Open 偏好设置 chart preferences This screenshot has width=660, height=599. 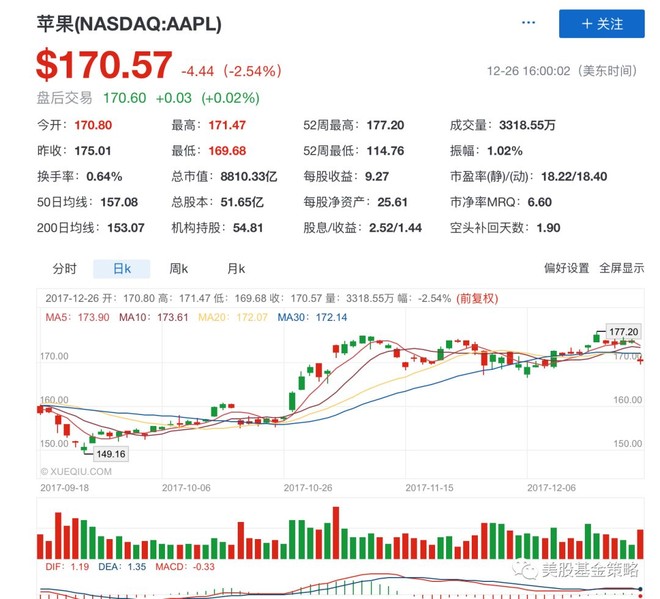[567, 268]
